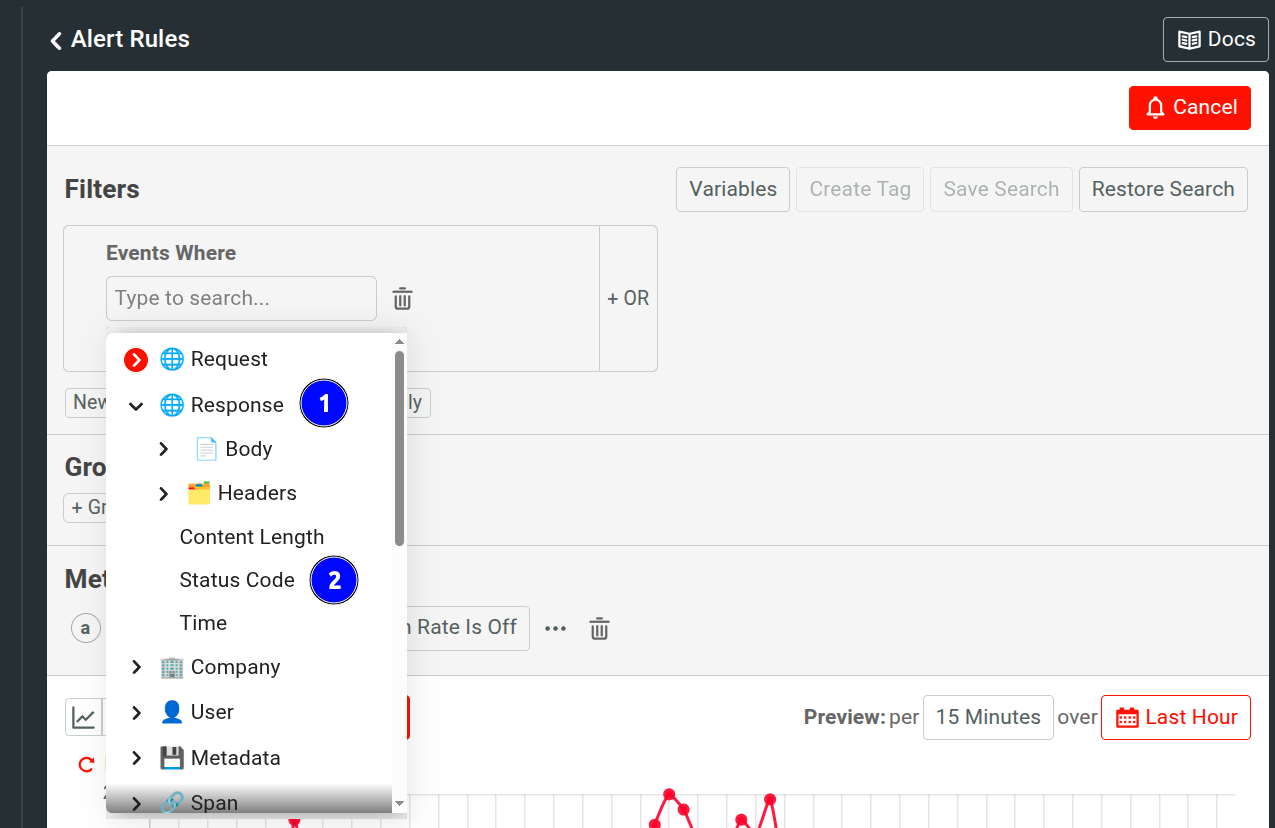The width and height of the screenshot is (1275, 828).
Task: Click the floppy disk icon next to Metadata
Action: (171, 757)
